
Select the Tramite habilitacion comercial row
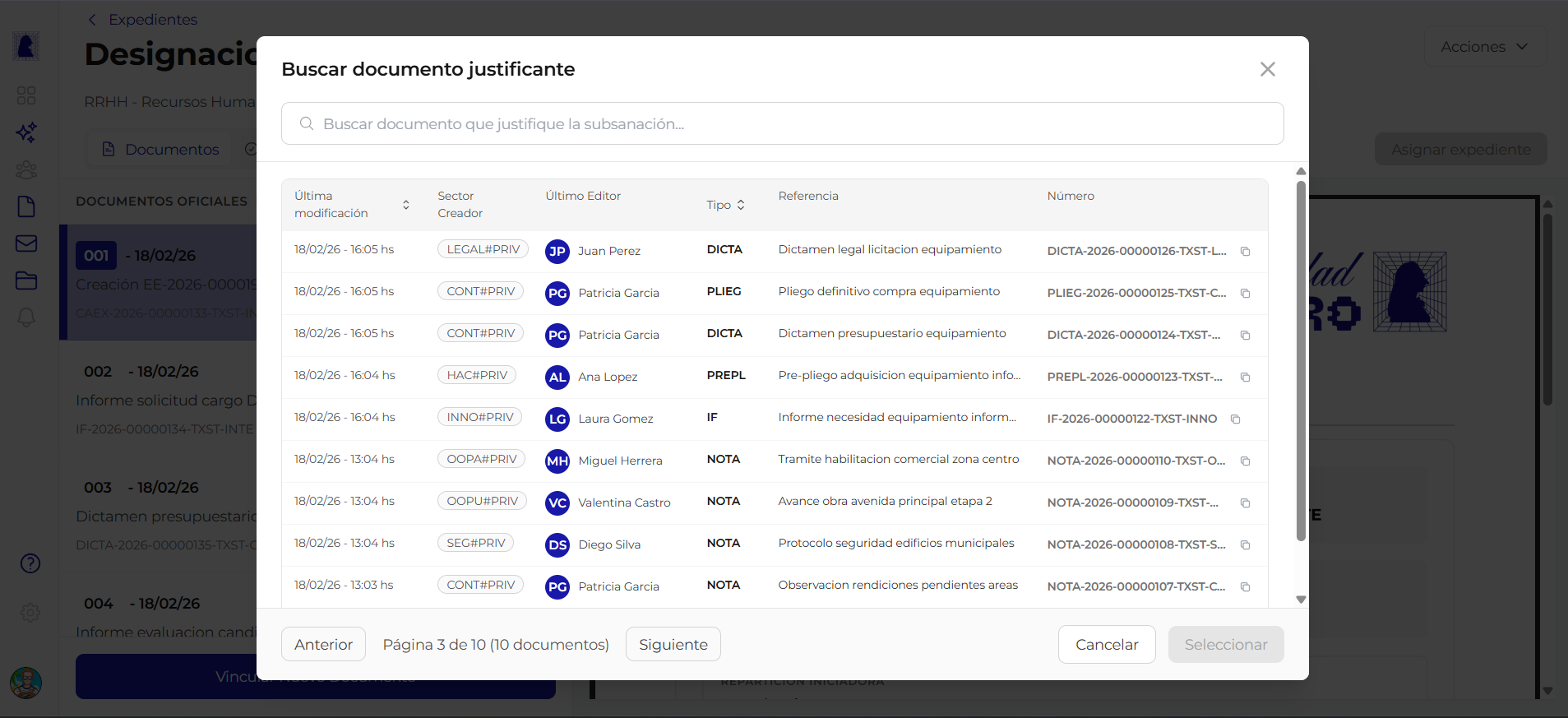click(898, 460)
